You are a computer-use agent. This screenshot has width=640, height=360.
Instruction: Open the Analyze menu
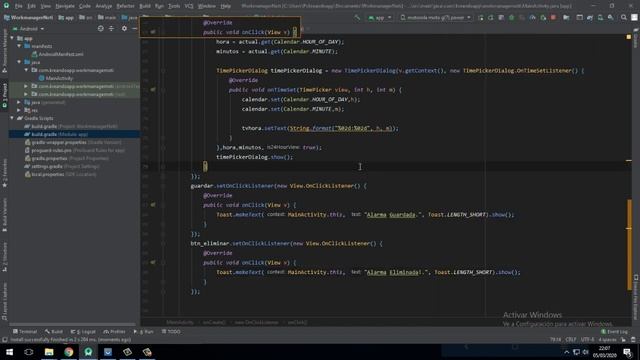click(104, 6)
